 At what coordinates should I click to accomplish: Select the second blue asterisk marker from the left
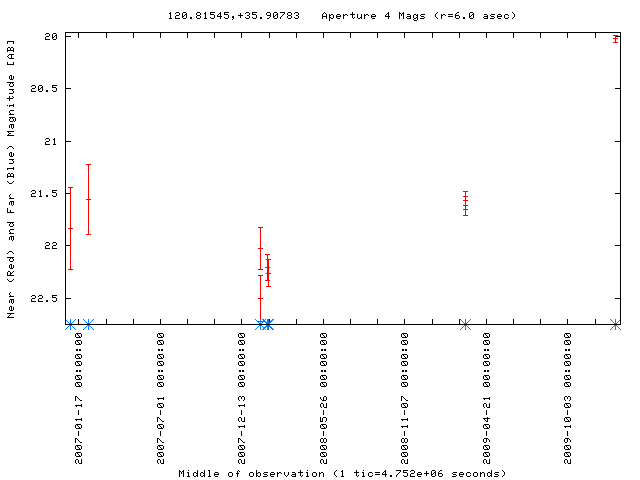tap(89, 325)
